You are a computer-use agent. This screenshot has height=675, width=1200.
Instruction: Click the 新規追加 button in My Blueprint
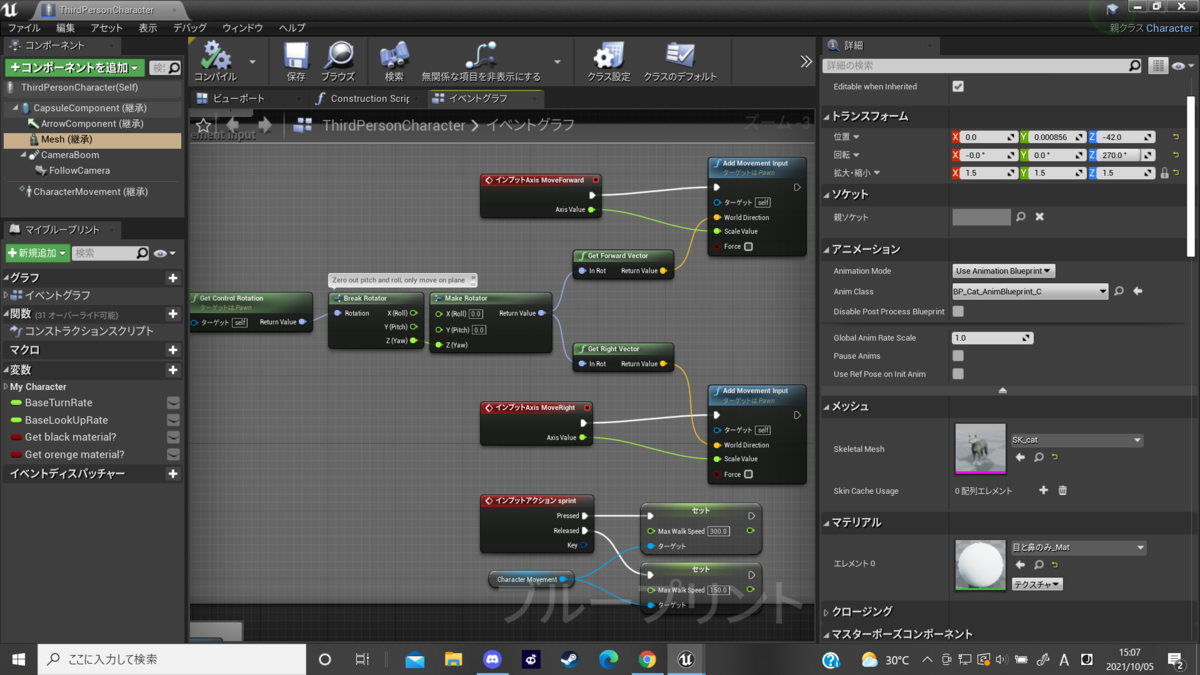point(38,253)
